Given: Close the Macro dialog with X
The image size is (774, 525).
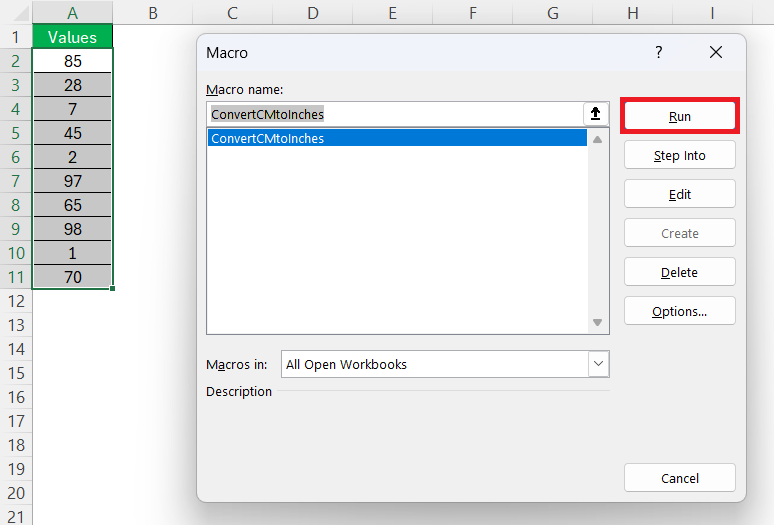Looking at the screenshot, I should 716,52.
